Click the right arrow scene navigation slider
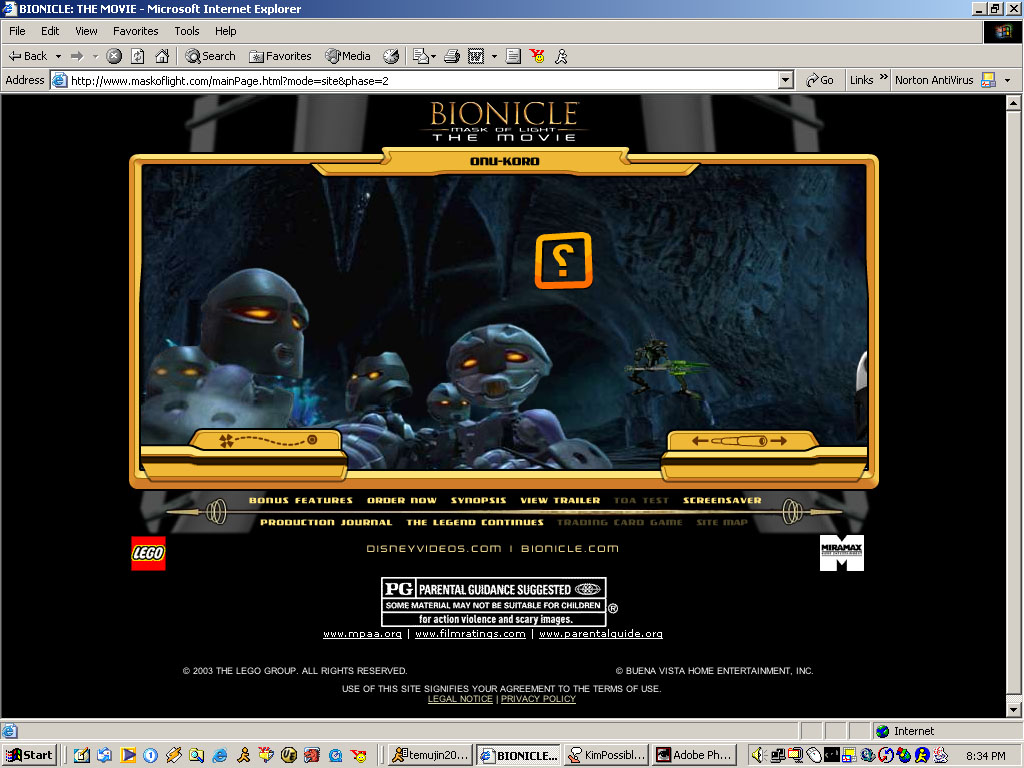1024x768 pixels. click(x=779, y=441)
